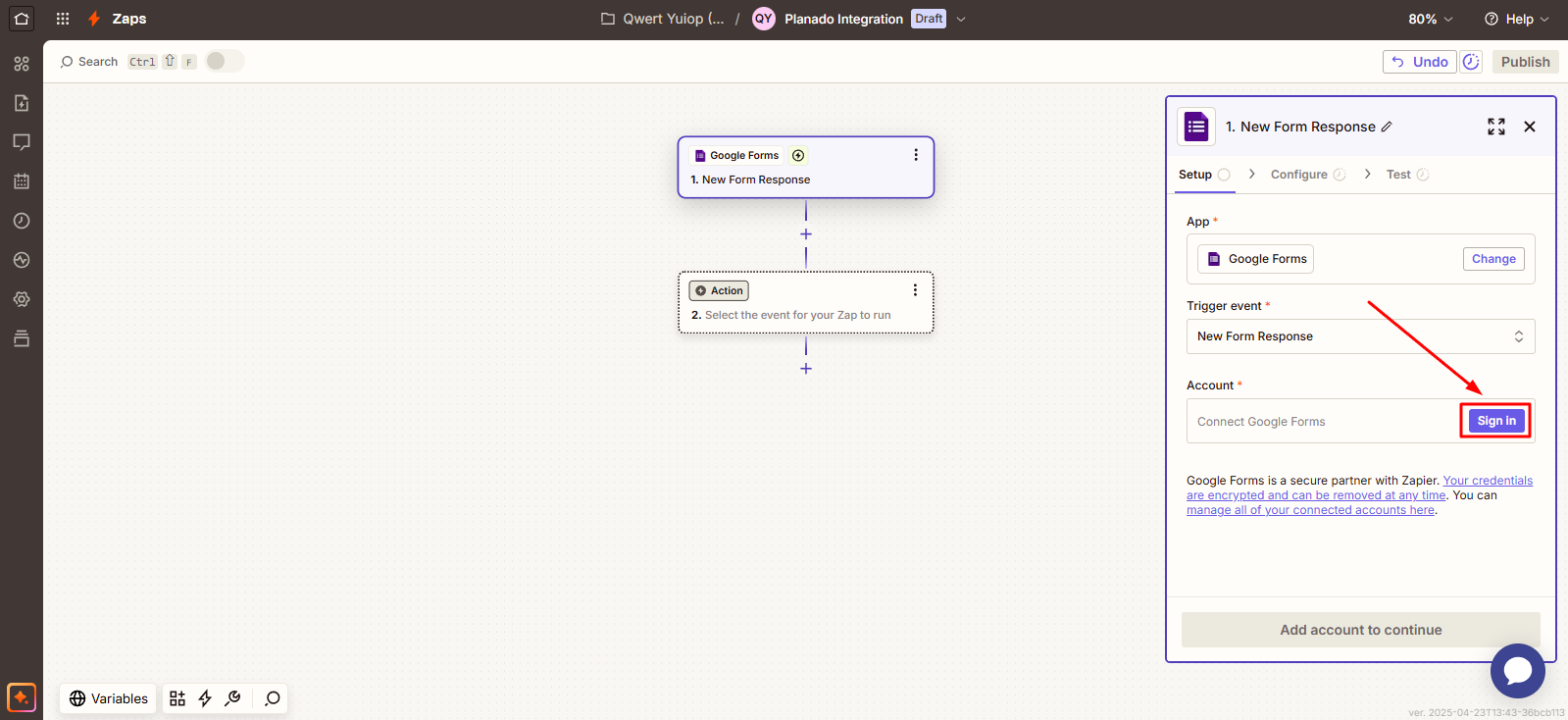Open the Action step three-dot menu
Screen dimensions: 1568x720
[915, 290]
